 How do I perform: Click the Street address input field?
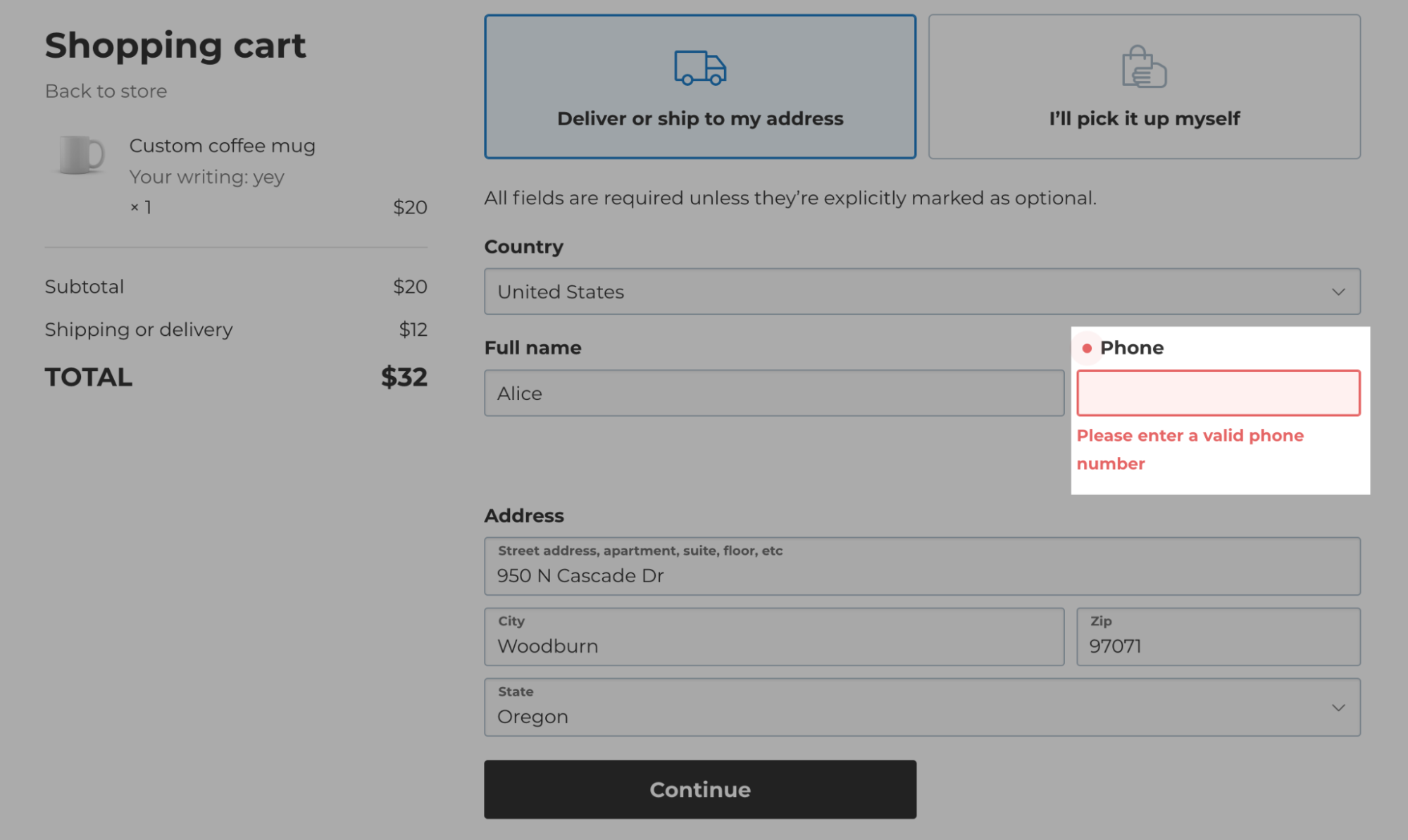point(922,566)
